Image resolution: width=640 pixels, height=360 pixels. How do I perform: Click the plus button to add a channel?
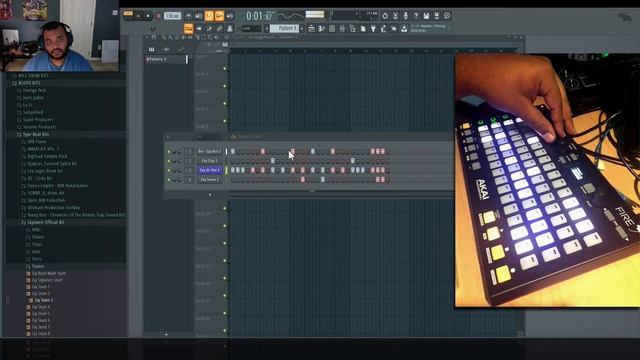(x=210, y=195)
